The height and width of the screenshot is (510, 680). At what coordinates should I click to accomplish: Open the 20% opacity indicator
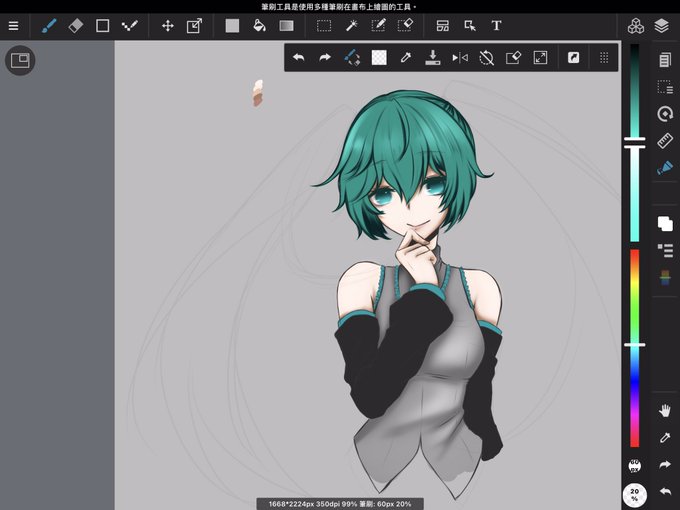pos(634,495)
